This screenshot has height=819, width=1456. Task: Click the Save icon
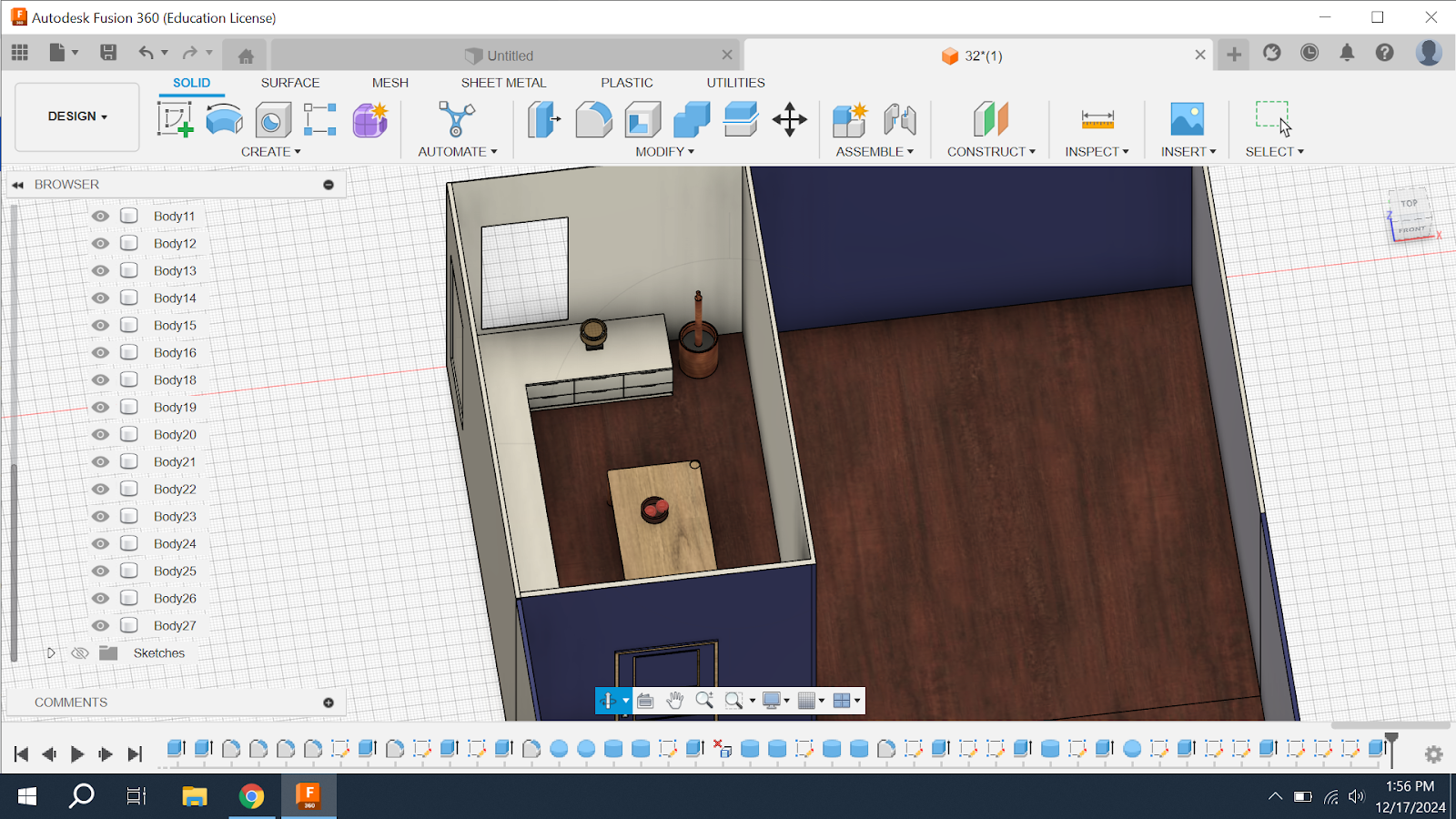pos(108,53)
